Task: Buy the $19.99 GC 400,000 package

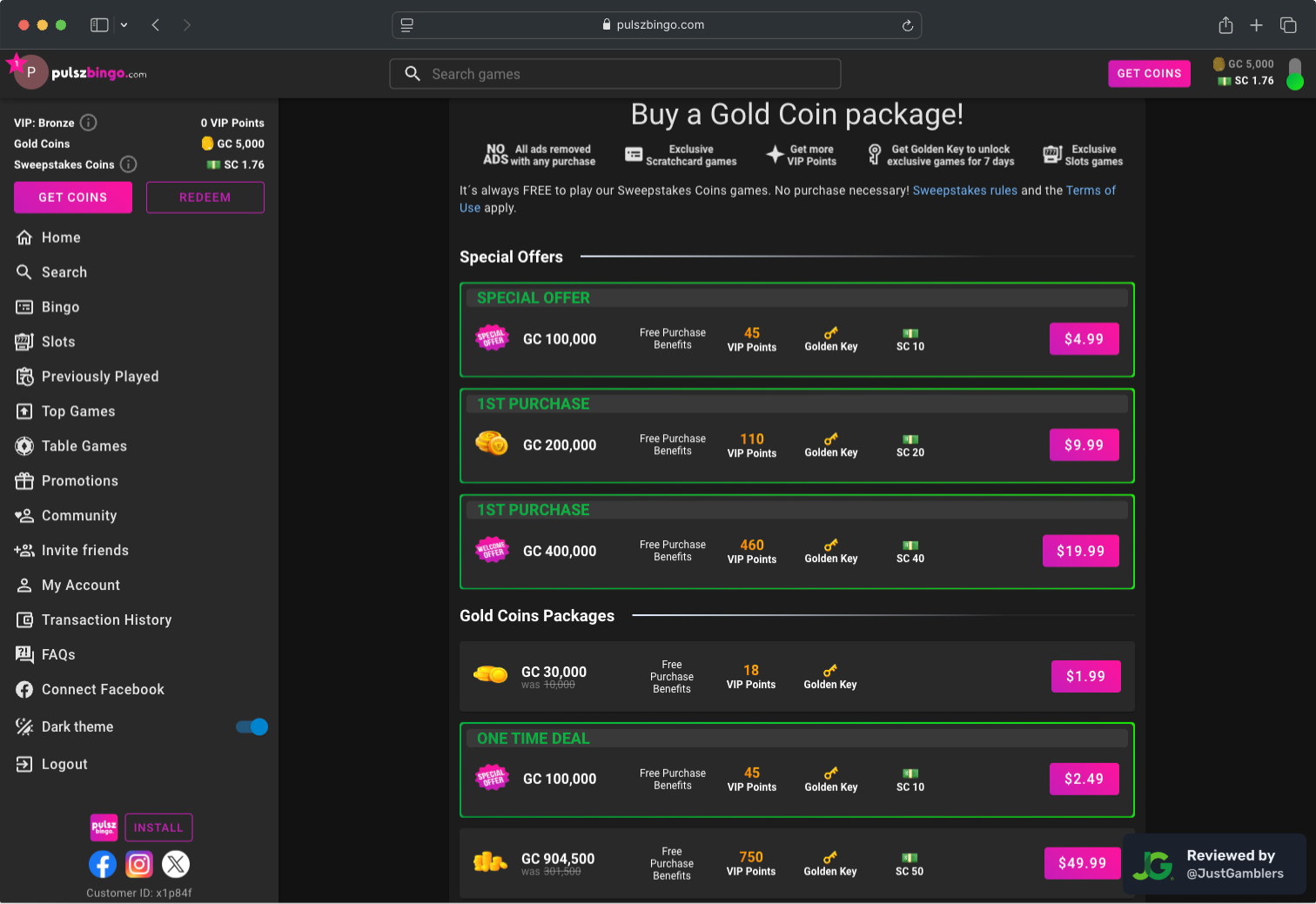Action: click(x=1081, y=551)
